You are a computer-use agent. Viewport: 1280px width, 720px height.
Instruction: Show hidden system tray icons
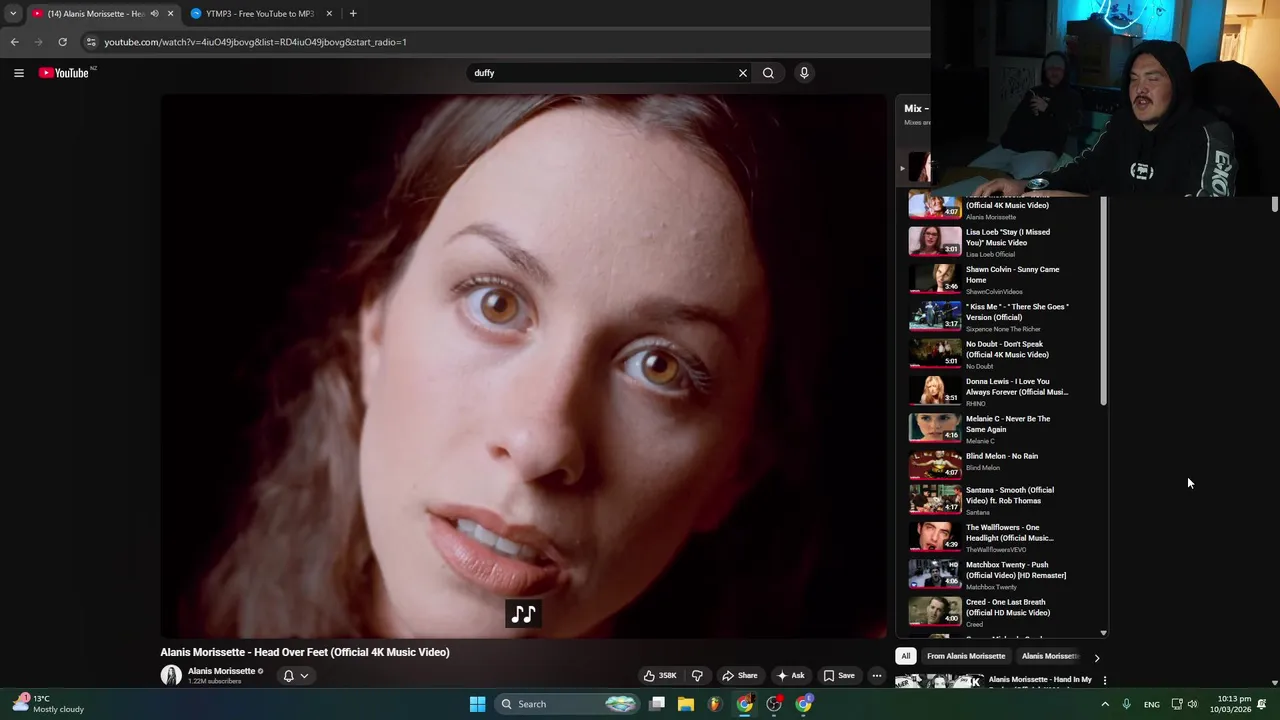[1105, 704]
